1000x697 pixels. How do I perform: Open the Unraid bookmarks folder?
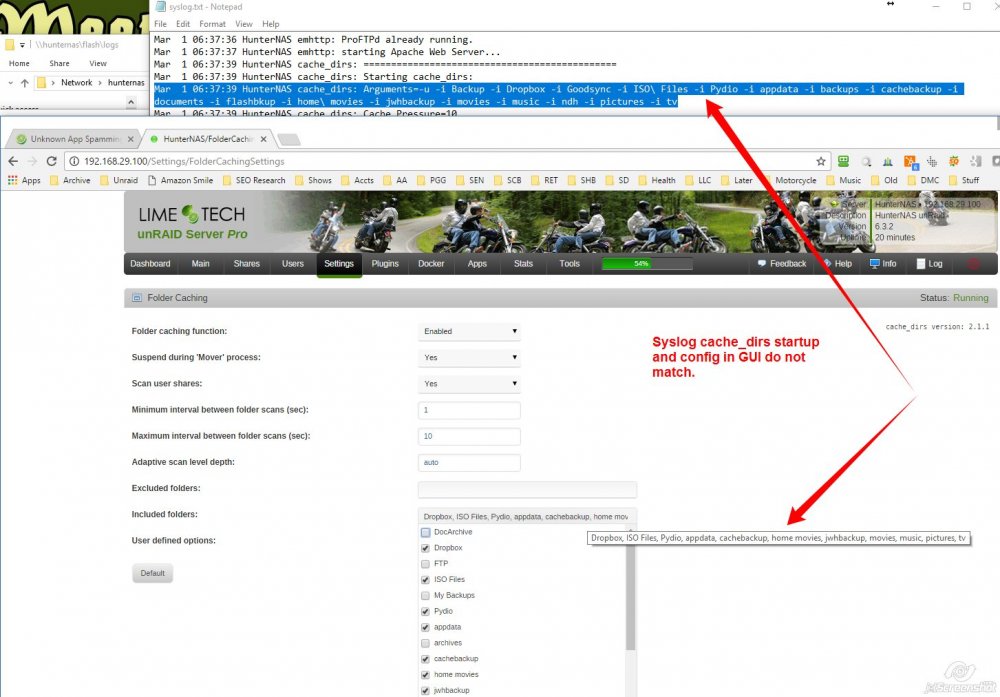click(x=119, y=180)
